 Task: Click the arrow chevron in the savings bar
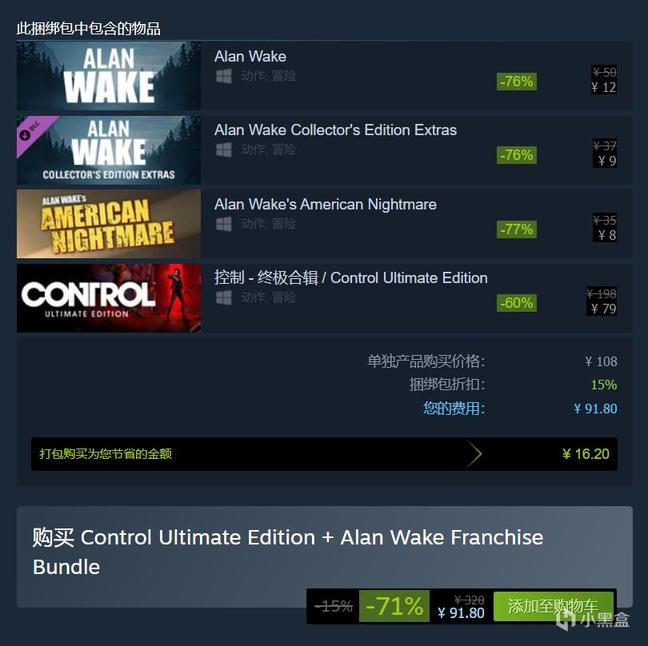(x=475, y=454)
